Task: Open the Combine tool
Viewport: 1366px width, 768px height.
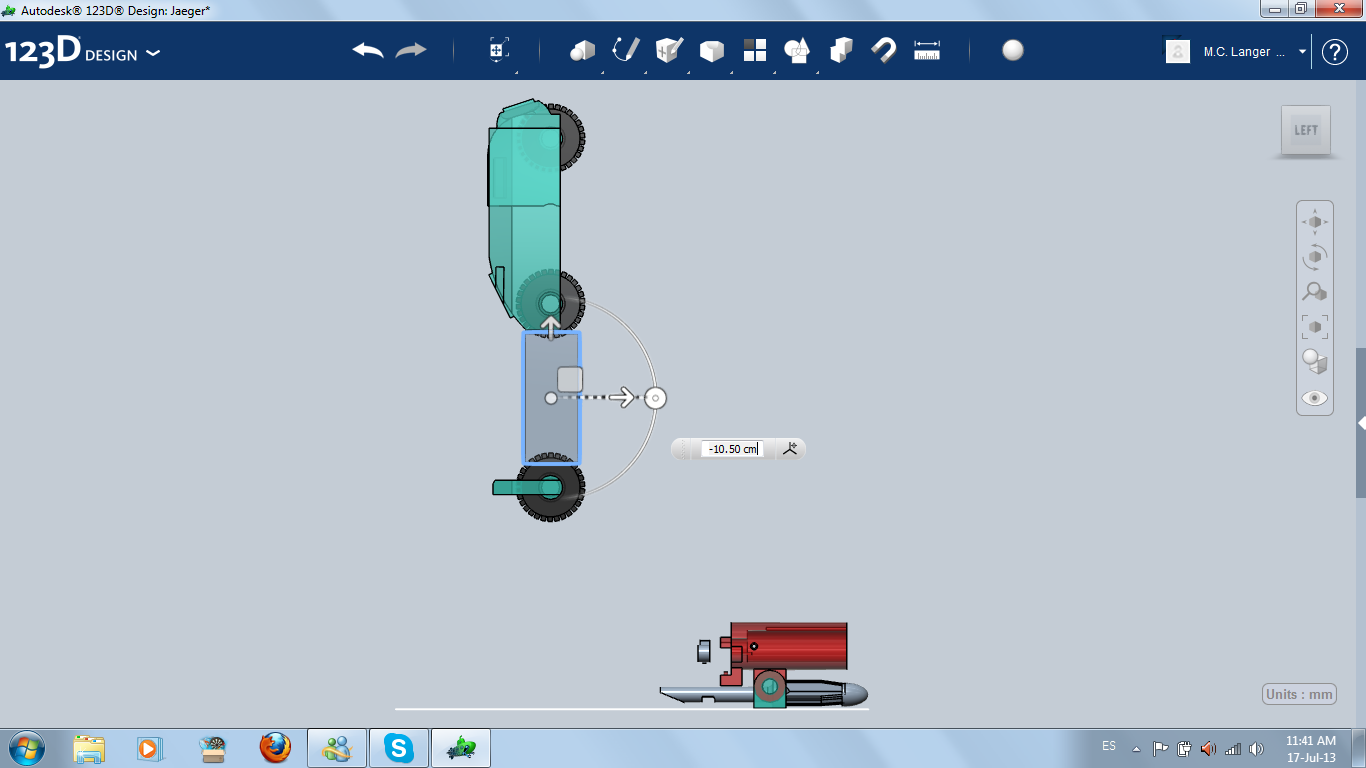Action: pos(841,50)
